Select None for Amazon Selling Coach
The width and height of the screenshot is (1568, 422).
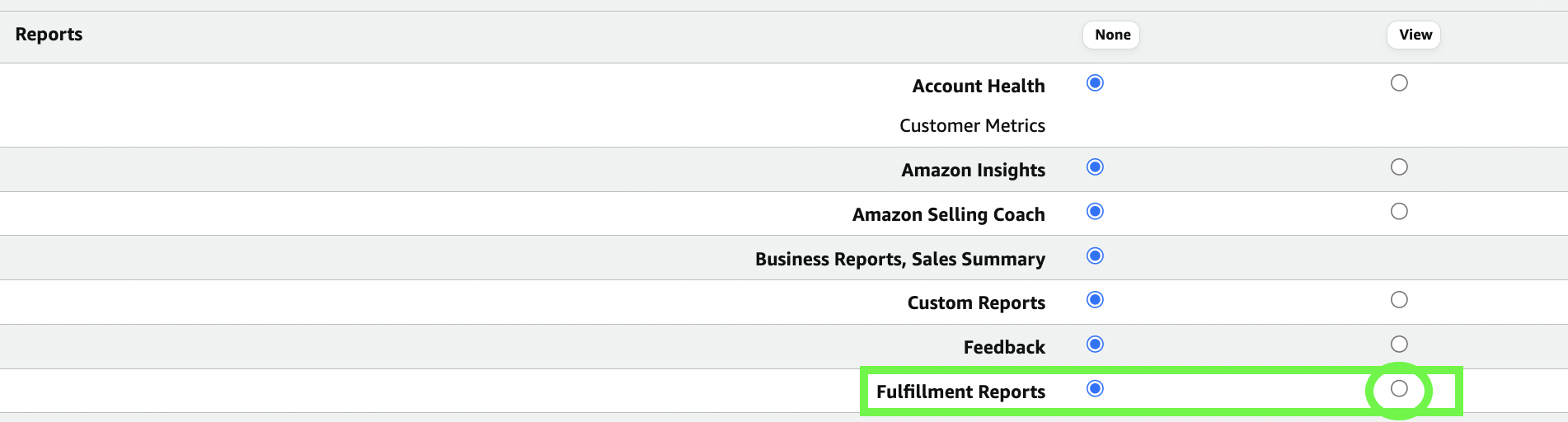pos(1095,212)
